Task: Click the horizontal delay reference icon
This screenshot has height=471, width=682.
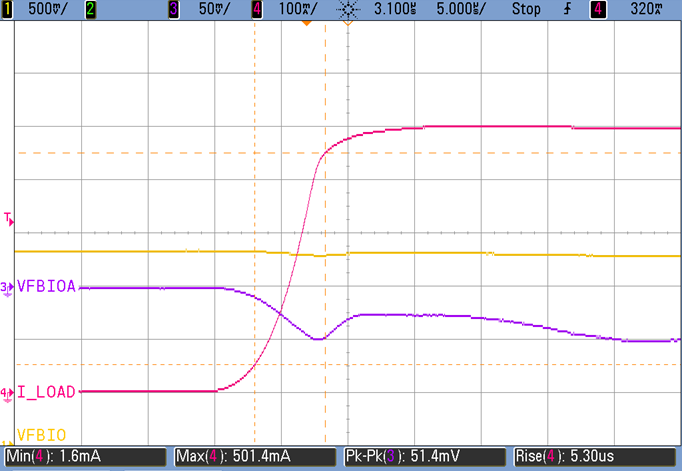Action: click(x=347, y=9)
